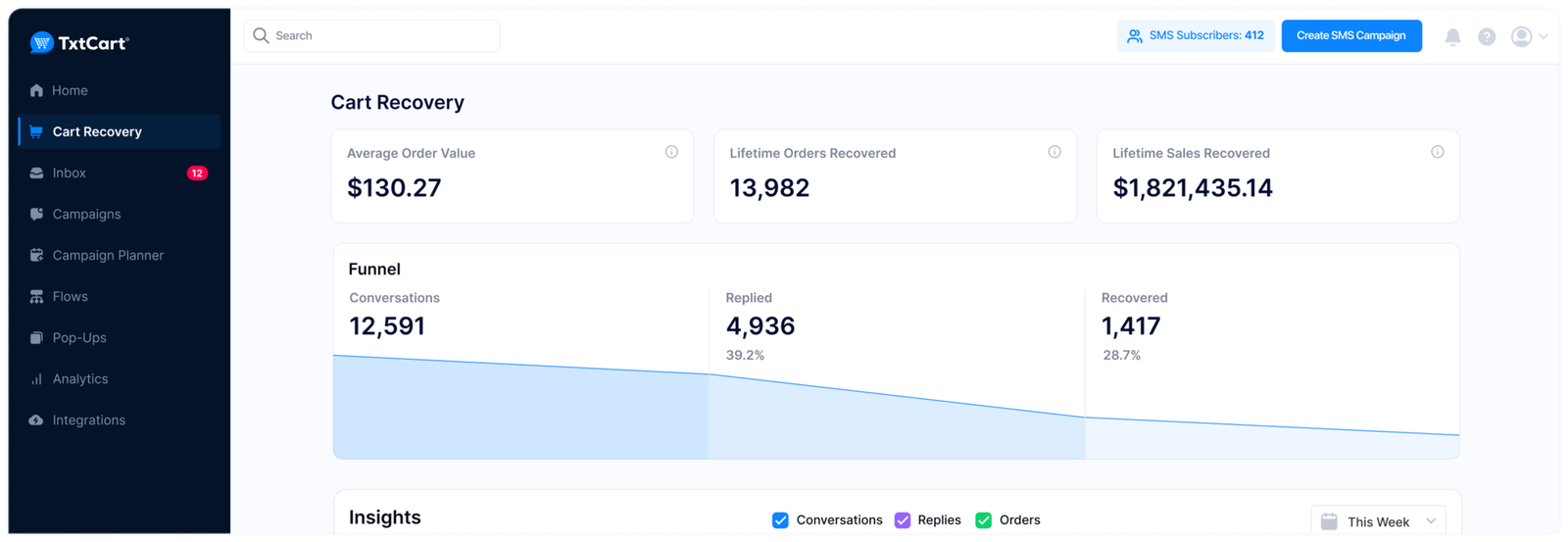Click the TxtCart logo icon

pyautogui.click(x=41, y=42)
